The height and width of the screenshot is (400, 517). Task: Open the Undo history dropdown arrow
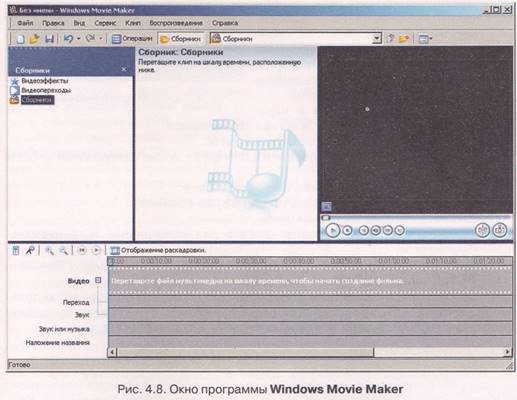coord(79,39)
